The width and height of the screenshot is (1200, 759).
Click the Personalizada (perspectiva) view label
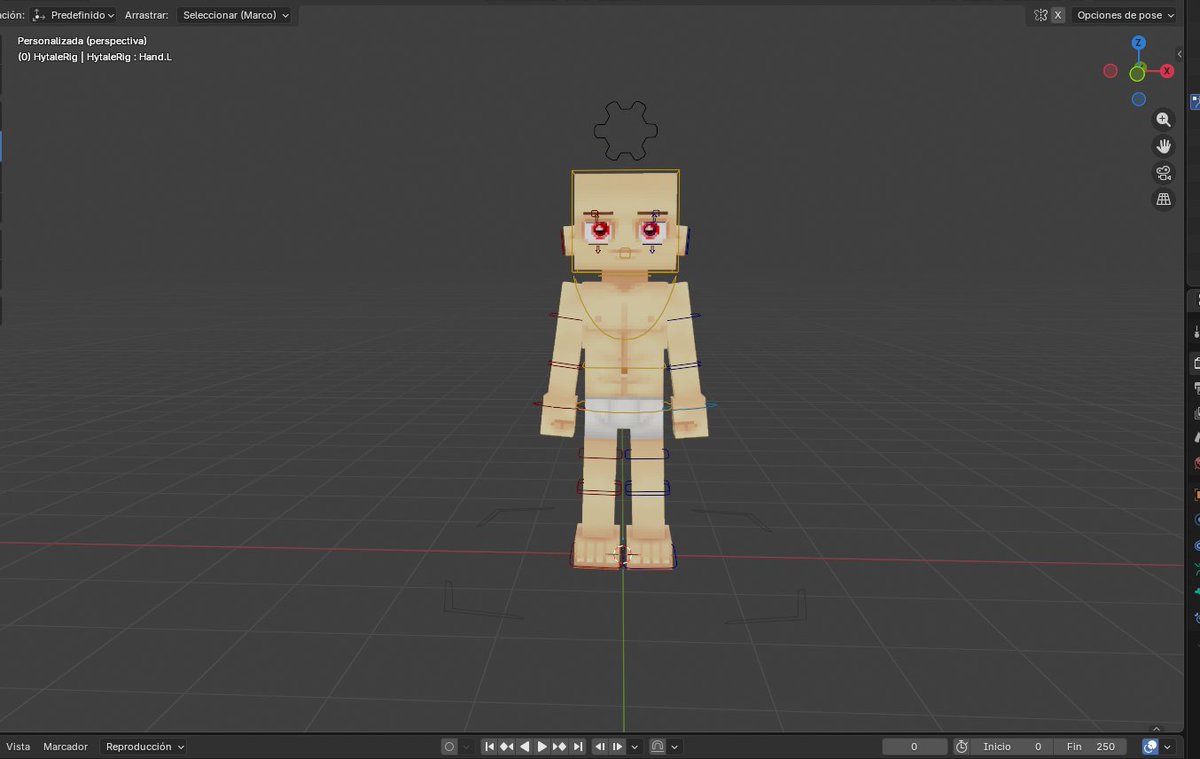82,40
